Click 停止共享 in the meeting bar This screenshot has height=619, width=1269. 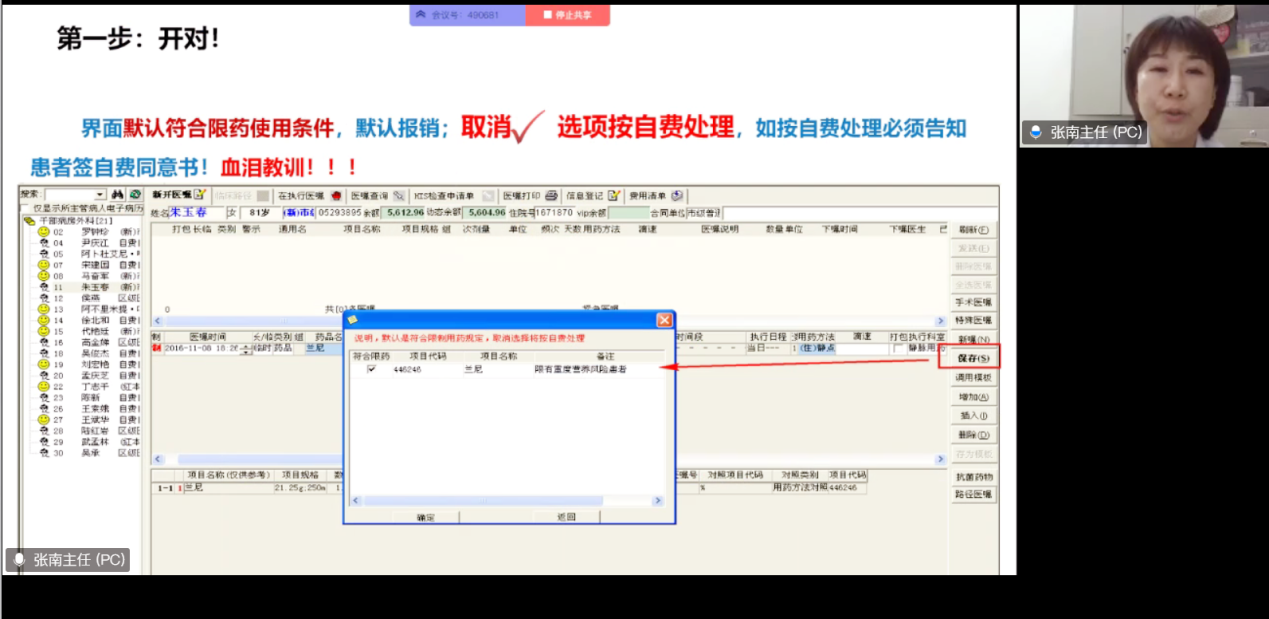click(x=568, y=14)
